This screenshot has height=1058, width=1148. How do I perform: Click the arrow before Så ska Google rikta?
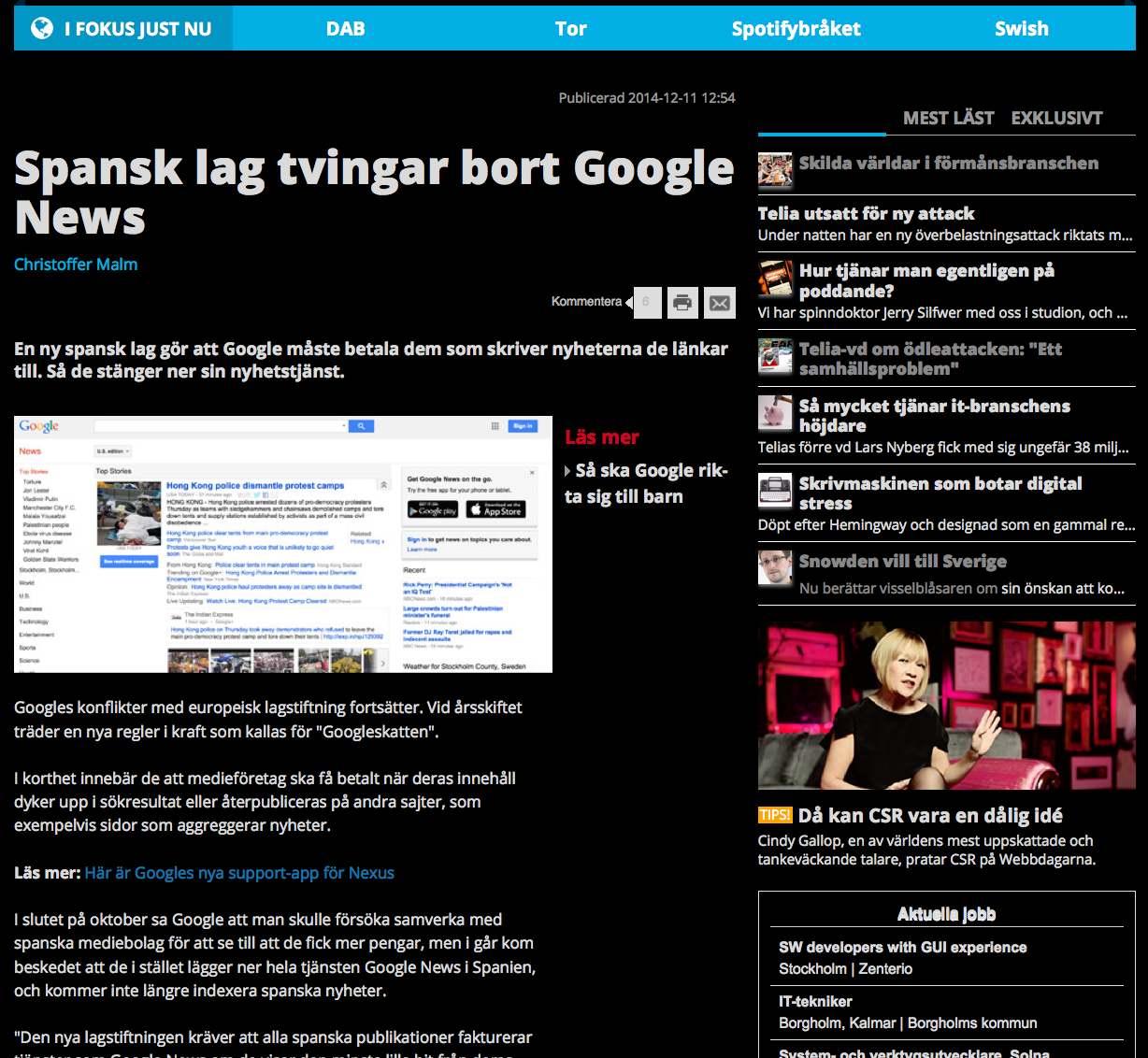[567, 471]
